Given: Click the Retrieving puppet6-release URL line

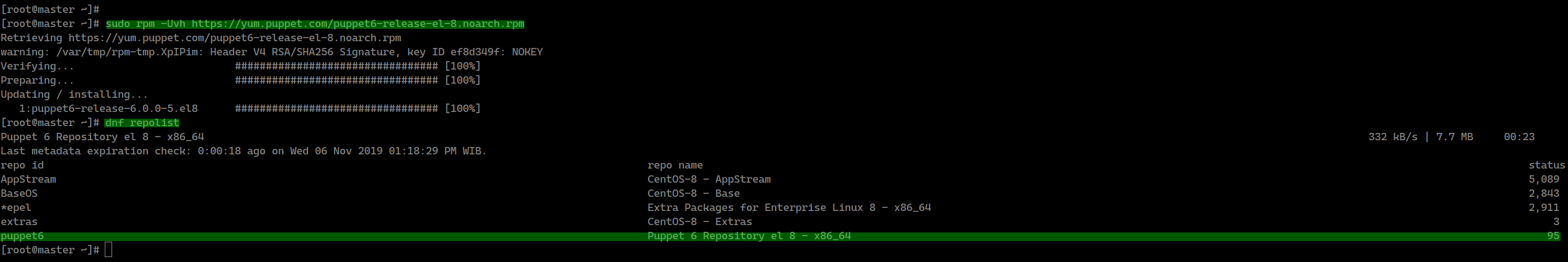Looking at the screenshot, I should click(x=201, y=38).
